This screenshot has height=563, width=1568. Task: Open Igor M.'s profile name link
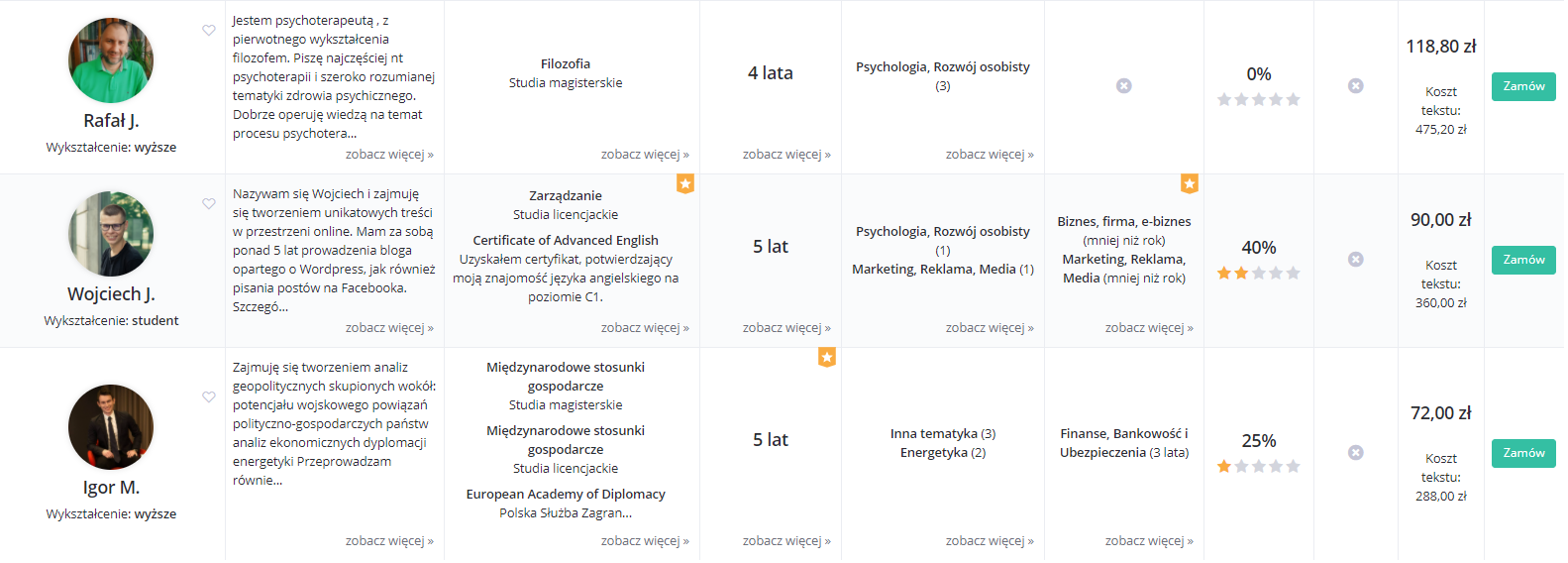(x=111, y=488)
